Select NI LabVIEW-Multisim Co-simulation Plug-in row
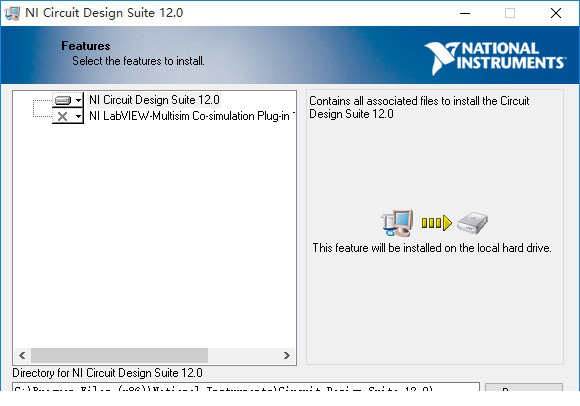The image size is (580, 406). [192, 116]
